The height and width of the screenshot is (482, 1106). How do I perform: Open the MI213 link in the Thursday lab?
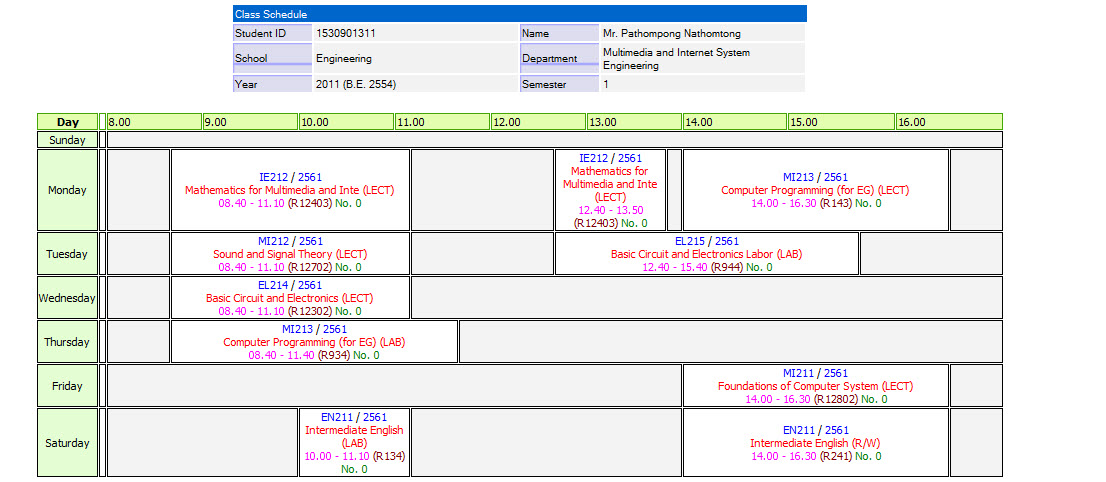pos(298,329)
